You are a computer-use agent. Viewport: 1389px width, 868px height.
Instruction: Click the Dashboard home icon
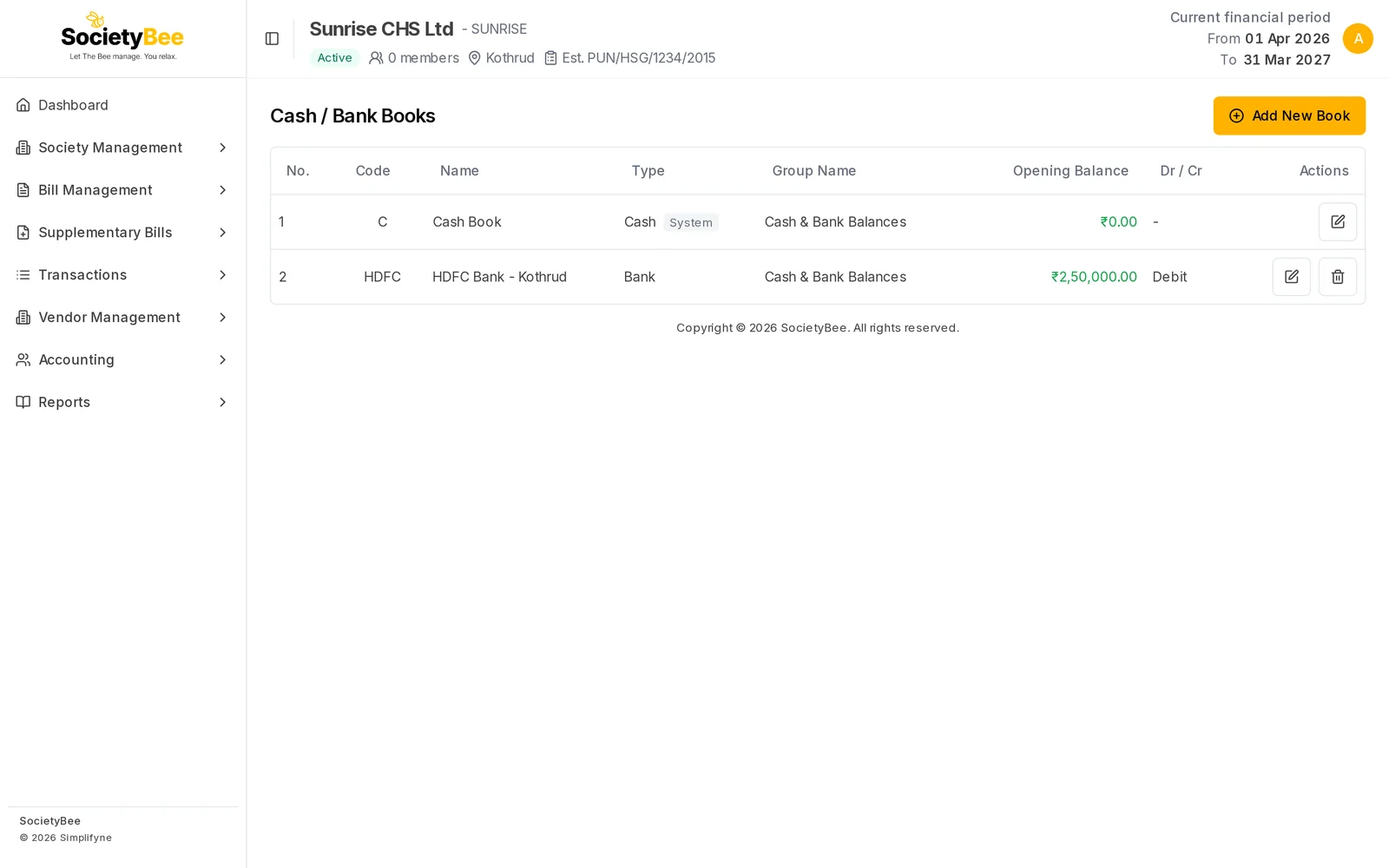(x=23, y=105)
